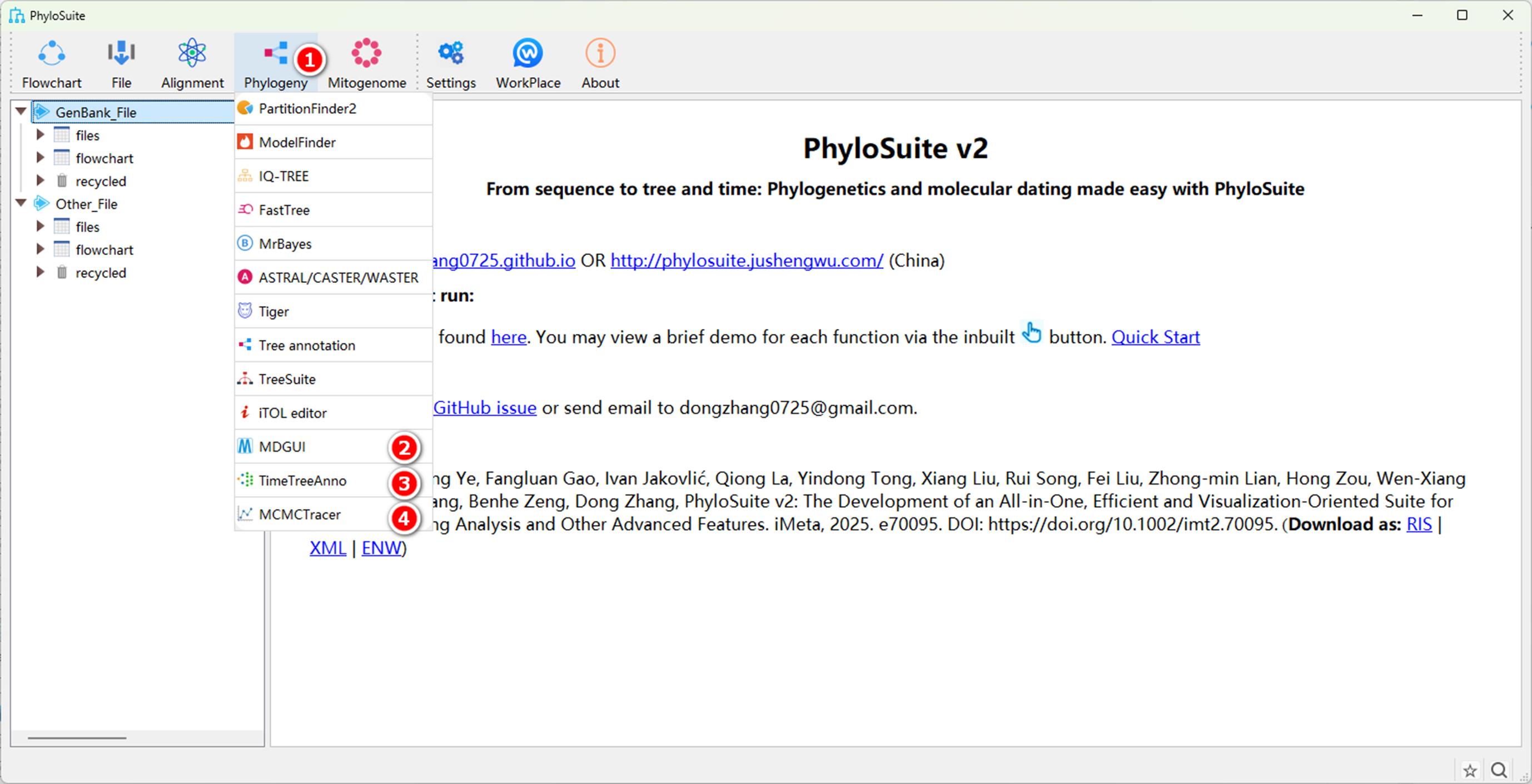Expand files under Other_File

click(x=41, y=227)
